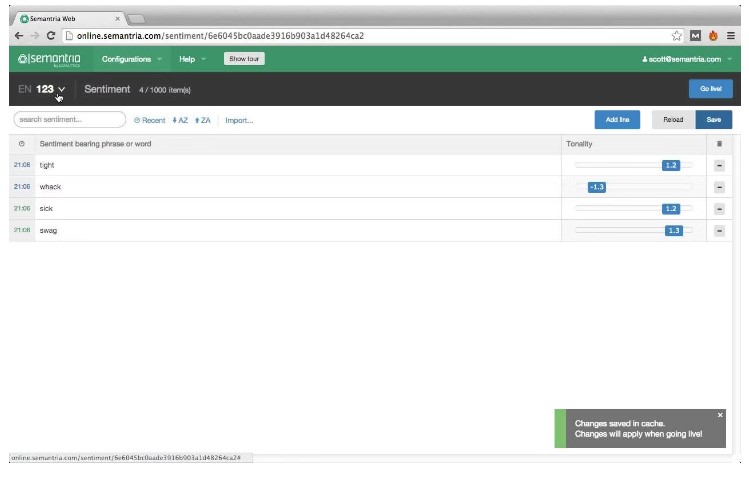Screen dimensions: 749x482
Task: Click timestamp 21:06 in sick row
Action: (x=22, y=208)
